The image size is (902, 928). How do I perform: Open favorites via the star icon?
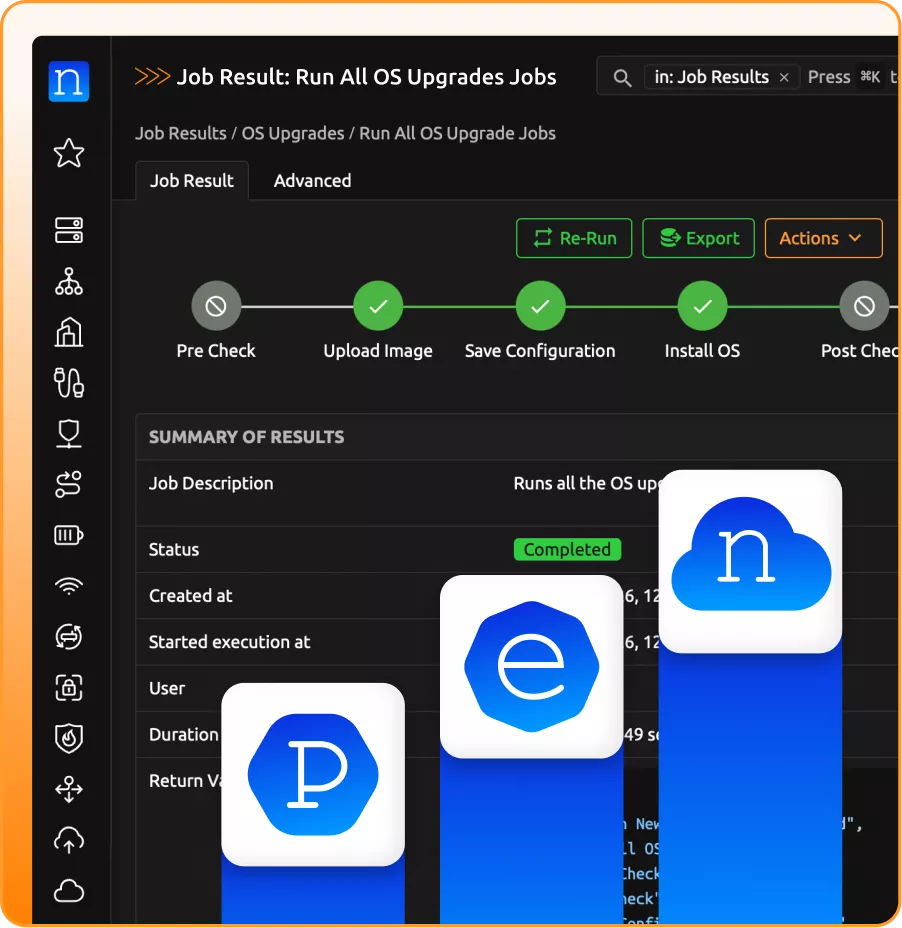[69, 153]
